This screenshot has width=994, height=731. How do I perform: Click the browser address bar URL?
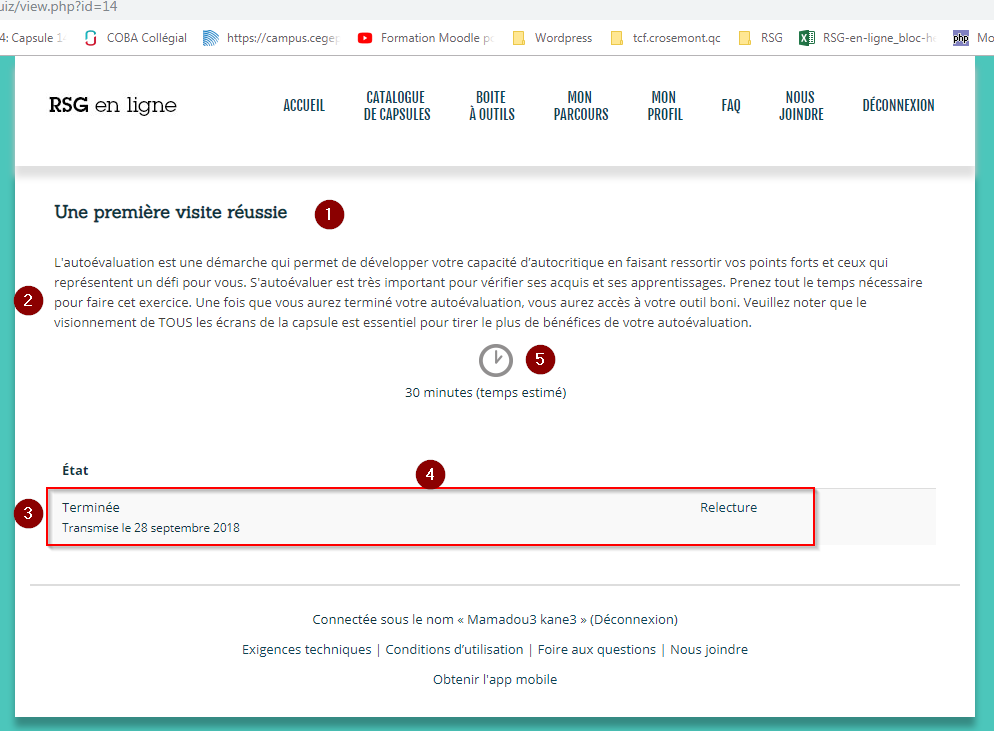(60, 7)
